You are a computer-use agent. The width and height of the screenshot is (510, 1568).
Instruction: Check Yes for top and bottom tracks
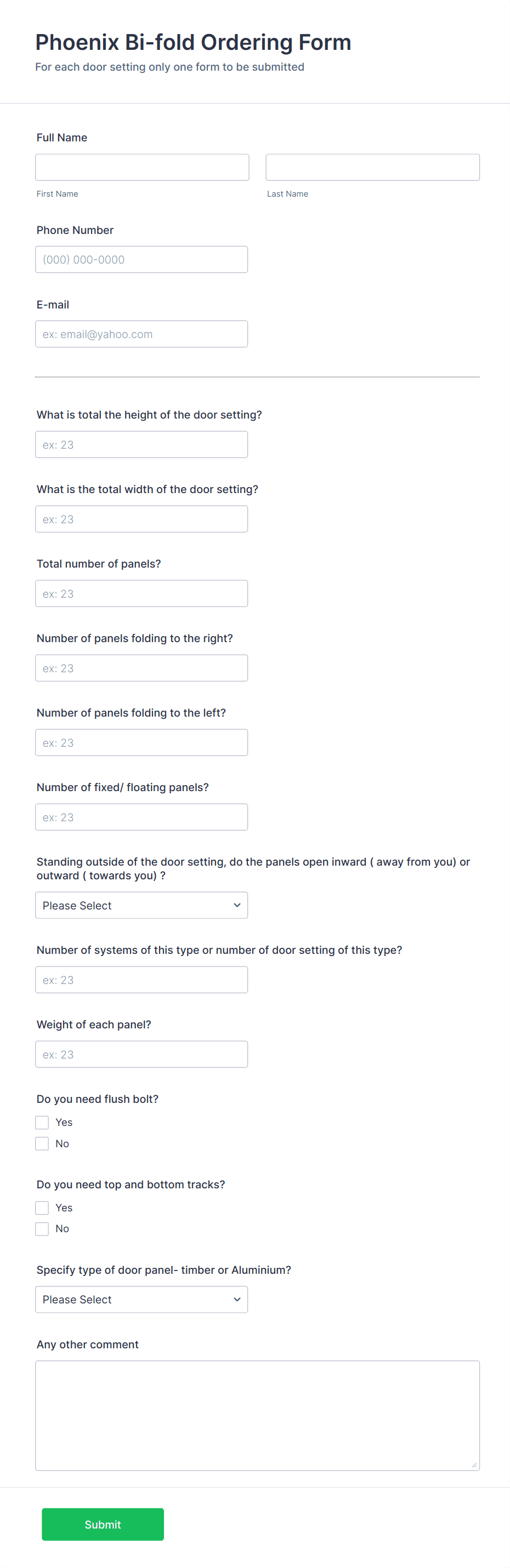pos(42,1207)
